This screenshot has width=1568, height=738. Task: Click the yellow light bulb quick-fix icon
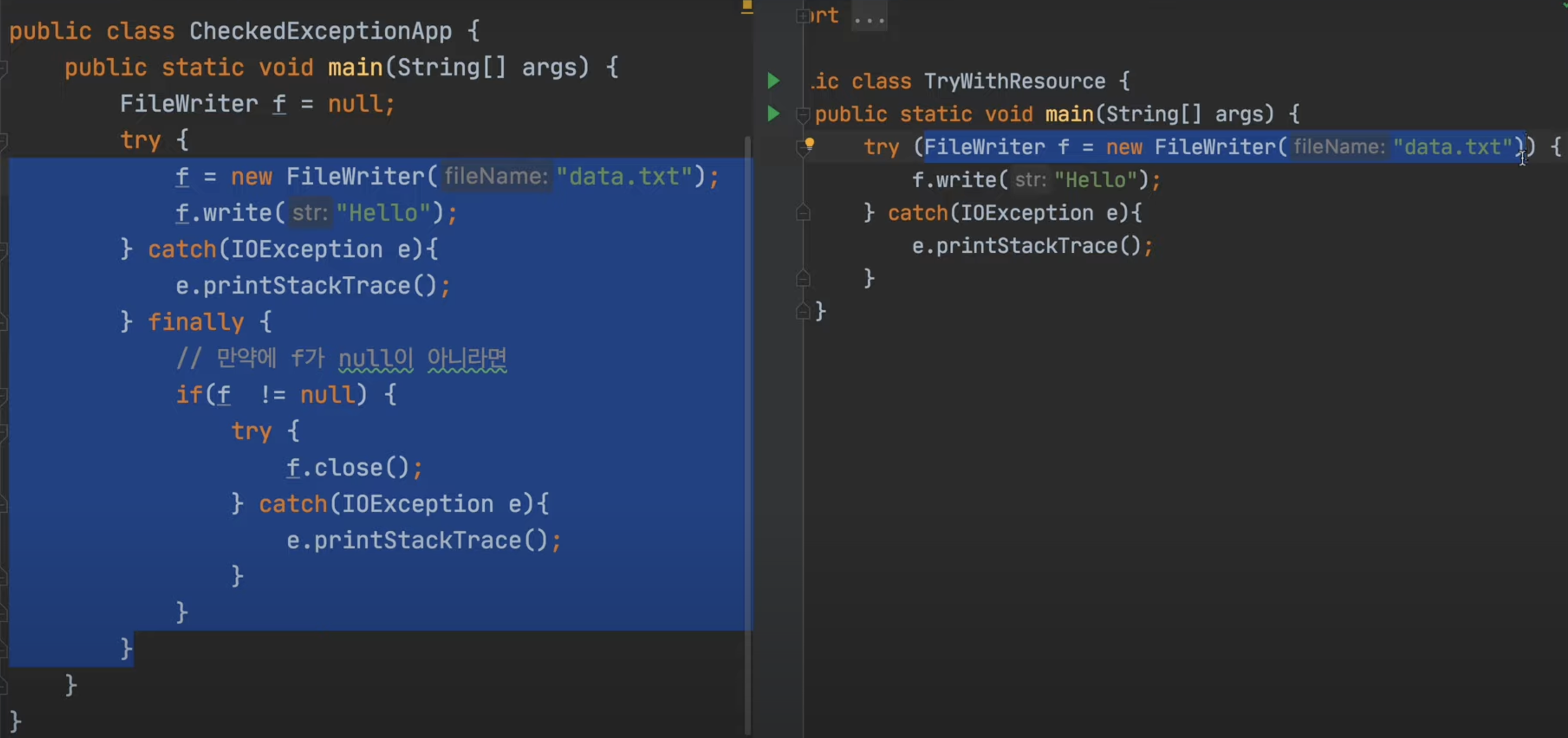[x=809, y=144]
